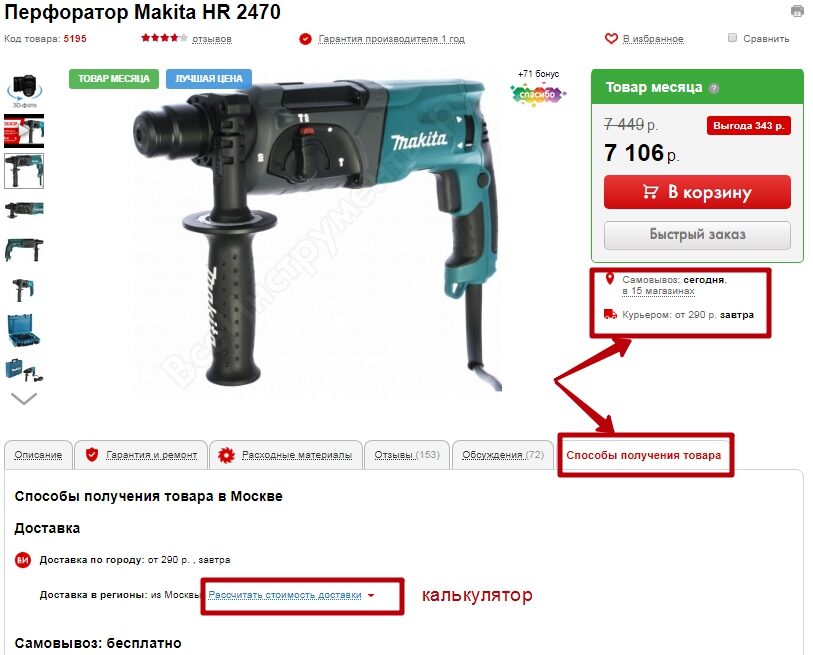The image size is (813, 655).
Task: Click the red courier truck icon
Action: 610,314
